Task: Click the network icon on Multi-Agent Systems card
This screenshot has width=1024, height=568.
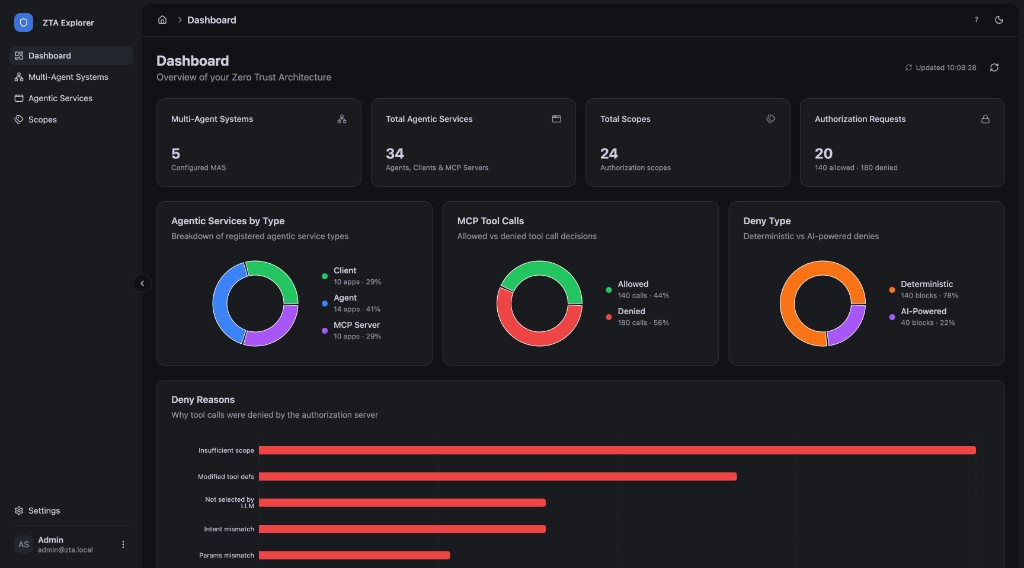Action: 342,119
